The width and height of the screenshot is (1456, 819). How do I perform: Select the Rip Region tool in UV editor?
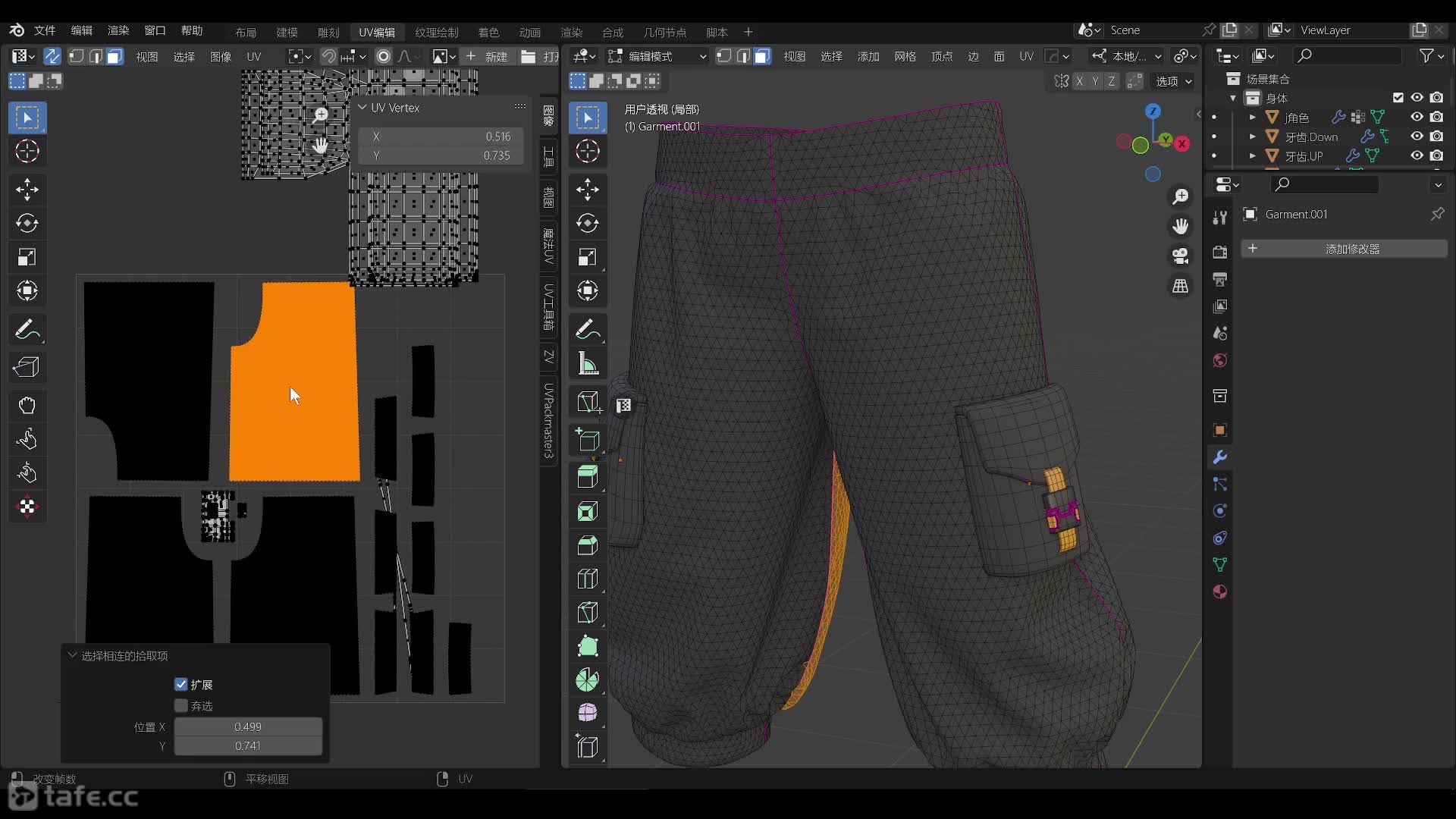point(27,367)
